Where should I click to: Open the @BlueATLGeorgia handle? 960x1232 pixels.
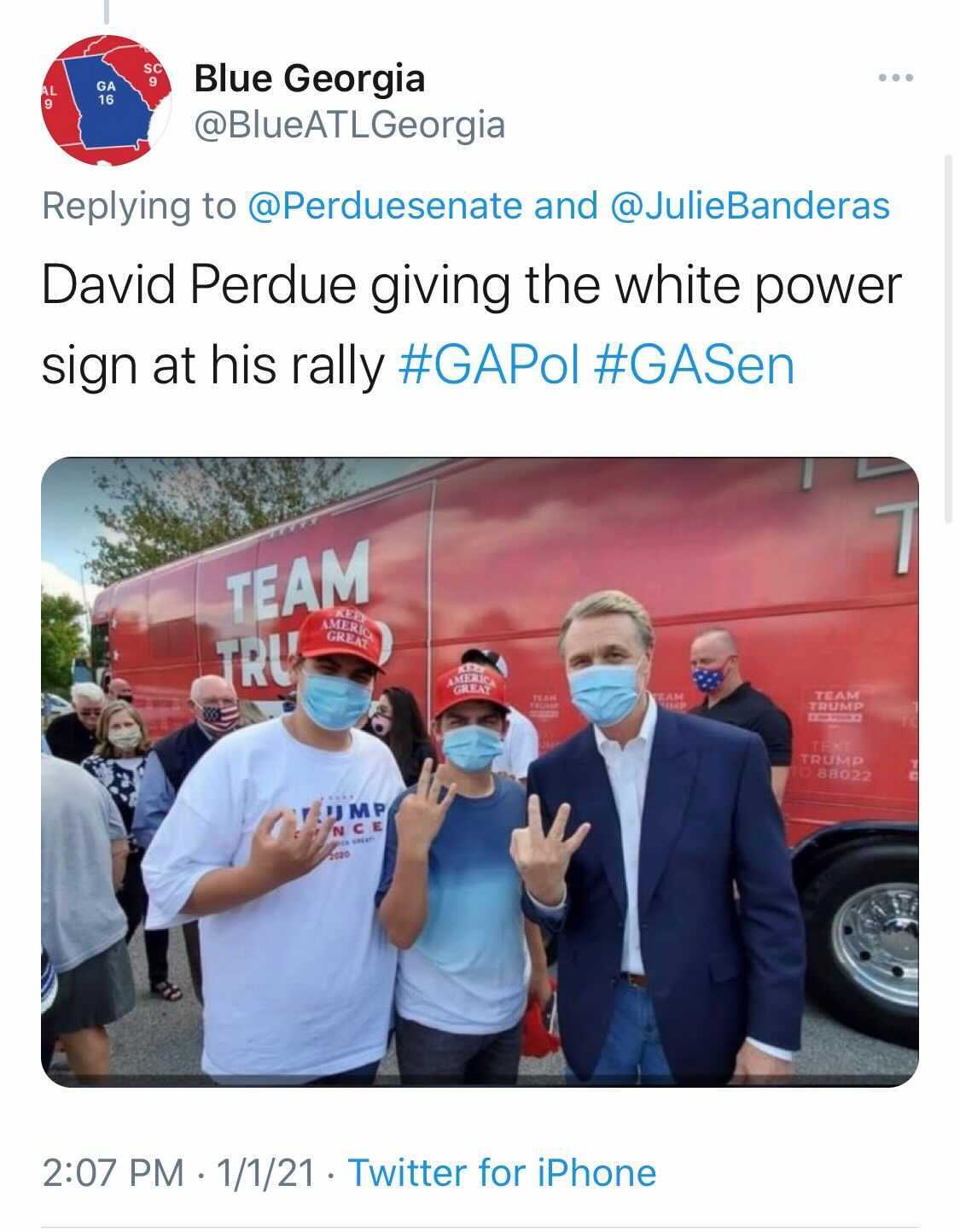[x=350, y=126]
